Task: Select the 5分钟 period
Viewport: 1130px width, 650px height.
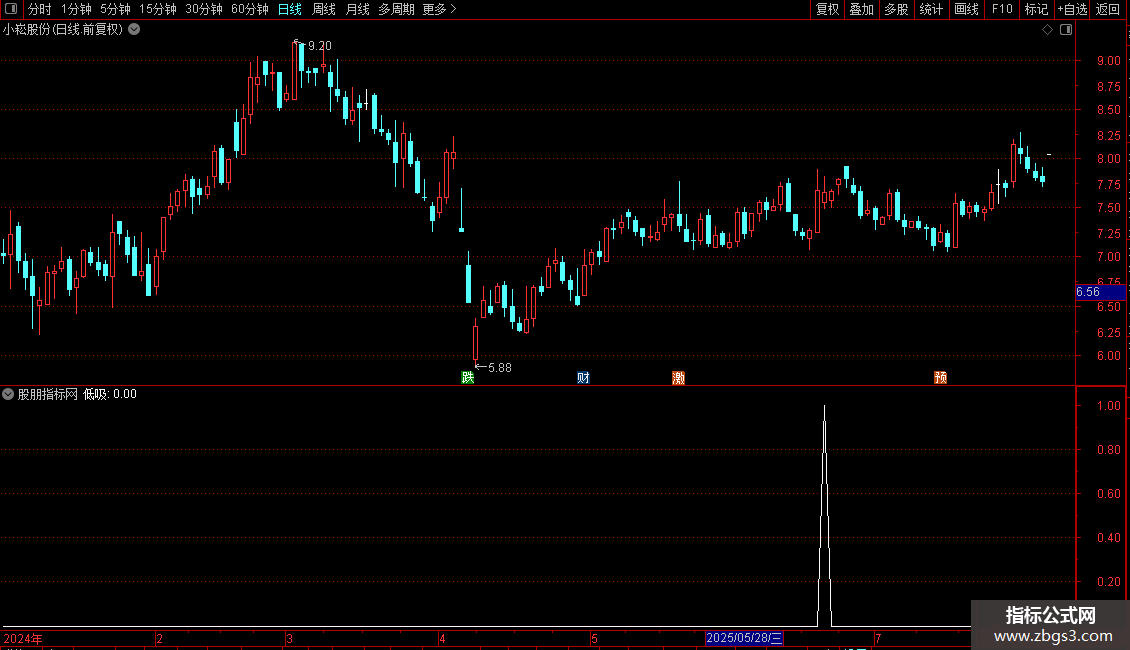Action: 115,9
